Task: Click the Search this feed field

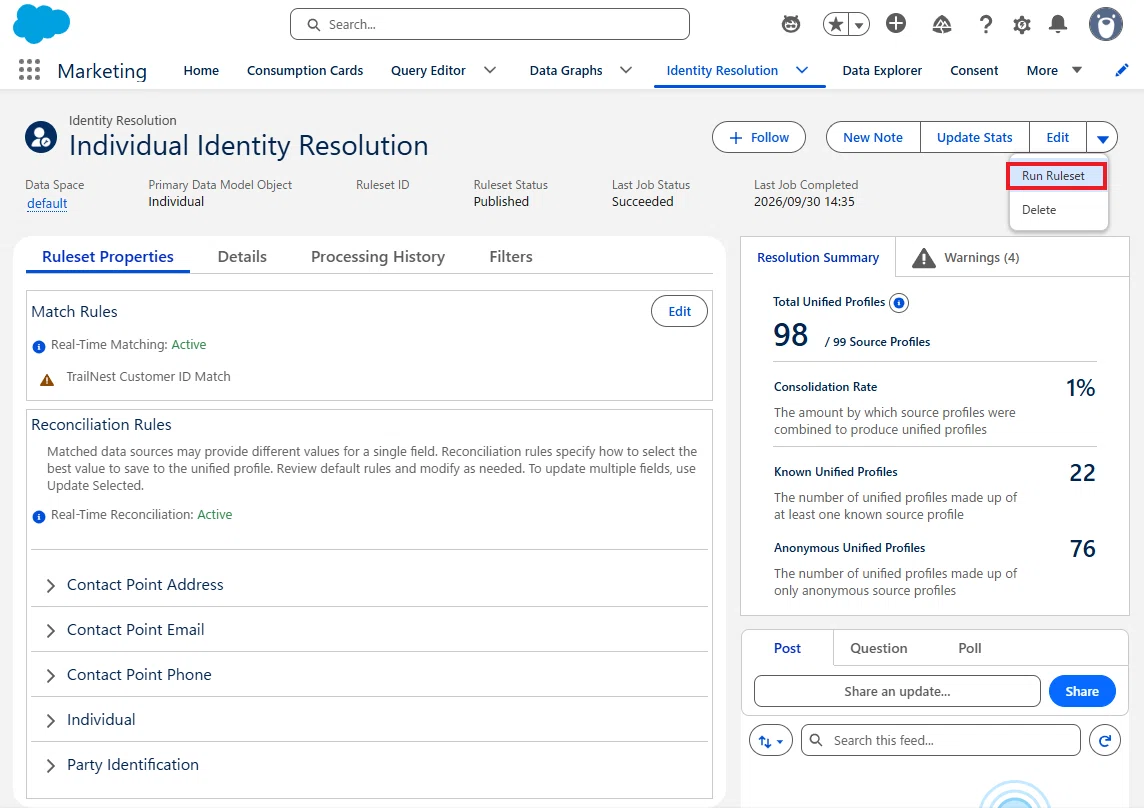Action: 940,741
